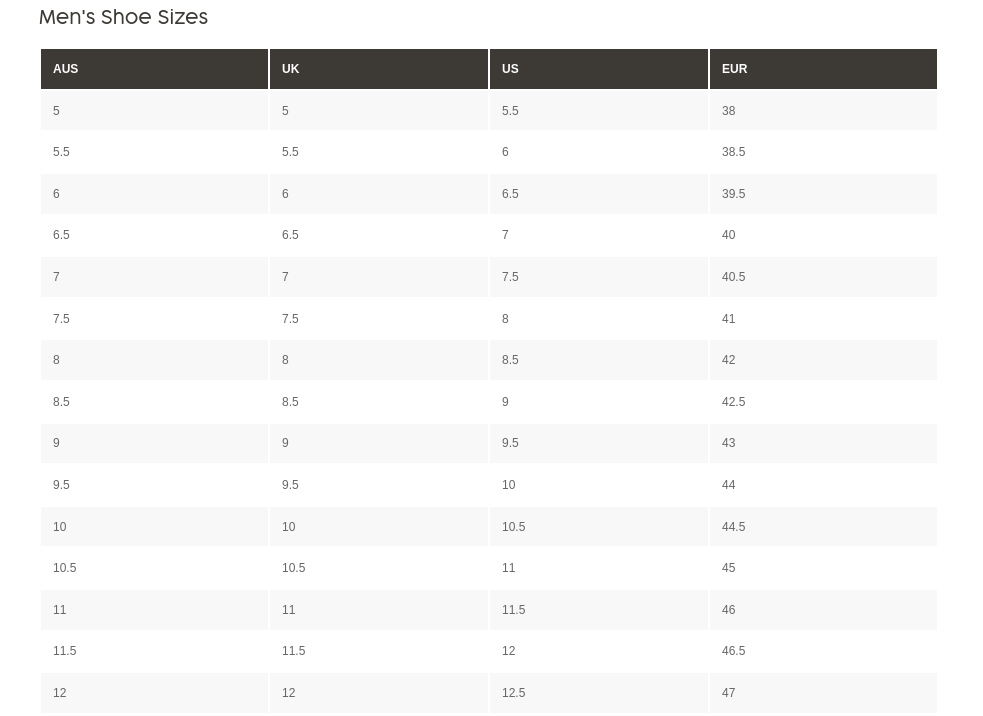Select the Men's Shoe Sizes heading
Image resolution: width=983 pixels, height=716 pixels.
[124, 17]
